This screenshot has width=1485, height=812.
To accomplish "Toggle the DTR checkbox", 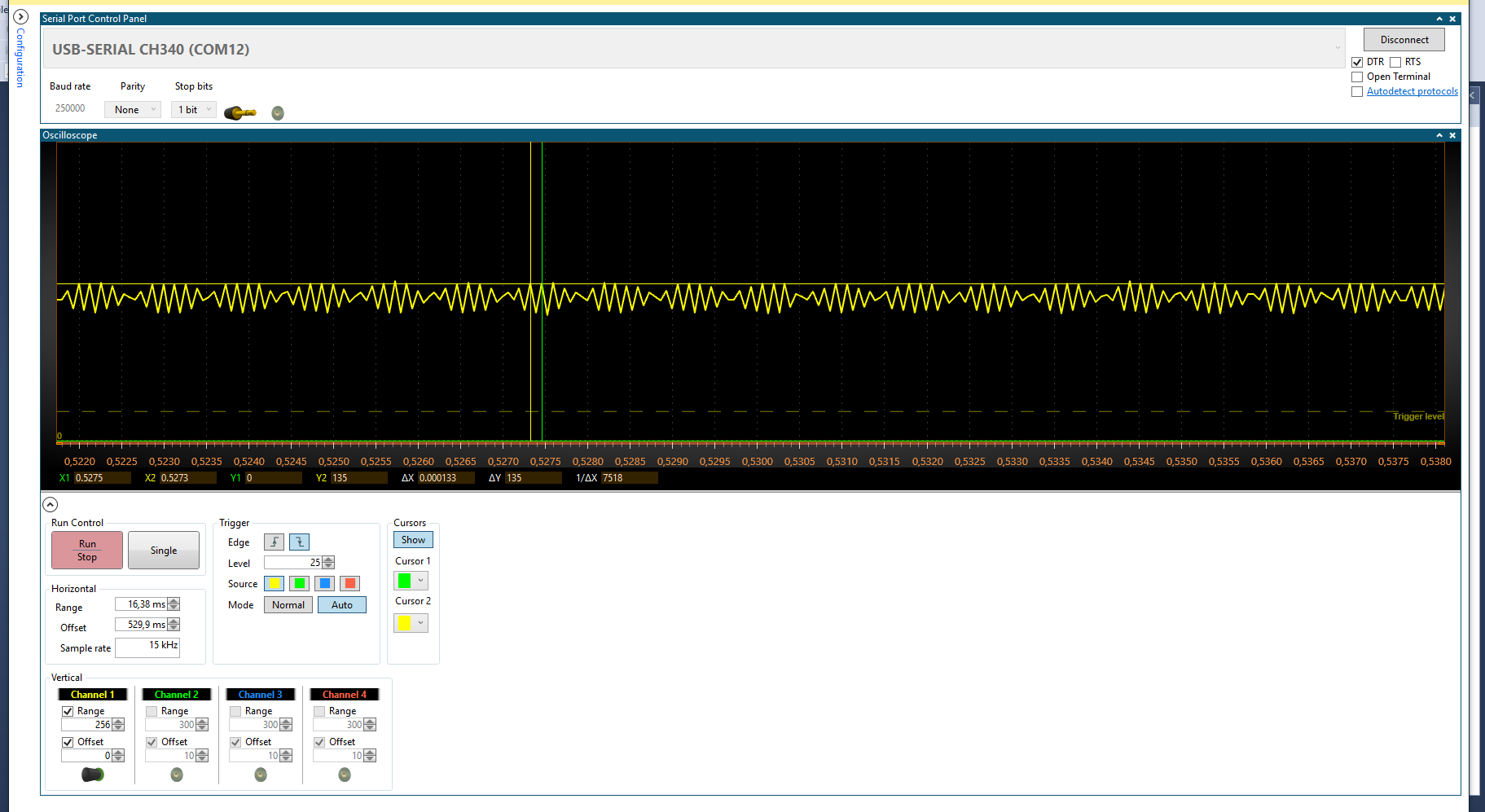I will point(1357,62).
